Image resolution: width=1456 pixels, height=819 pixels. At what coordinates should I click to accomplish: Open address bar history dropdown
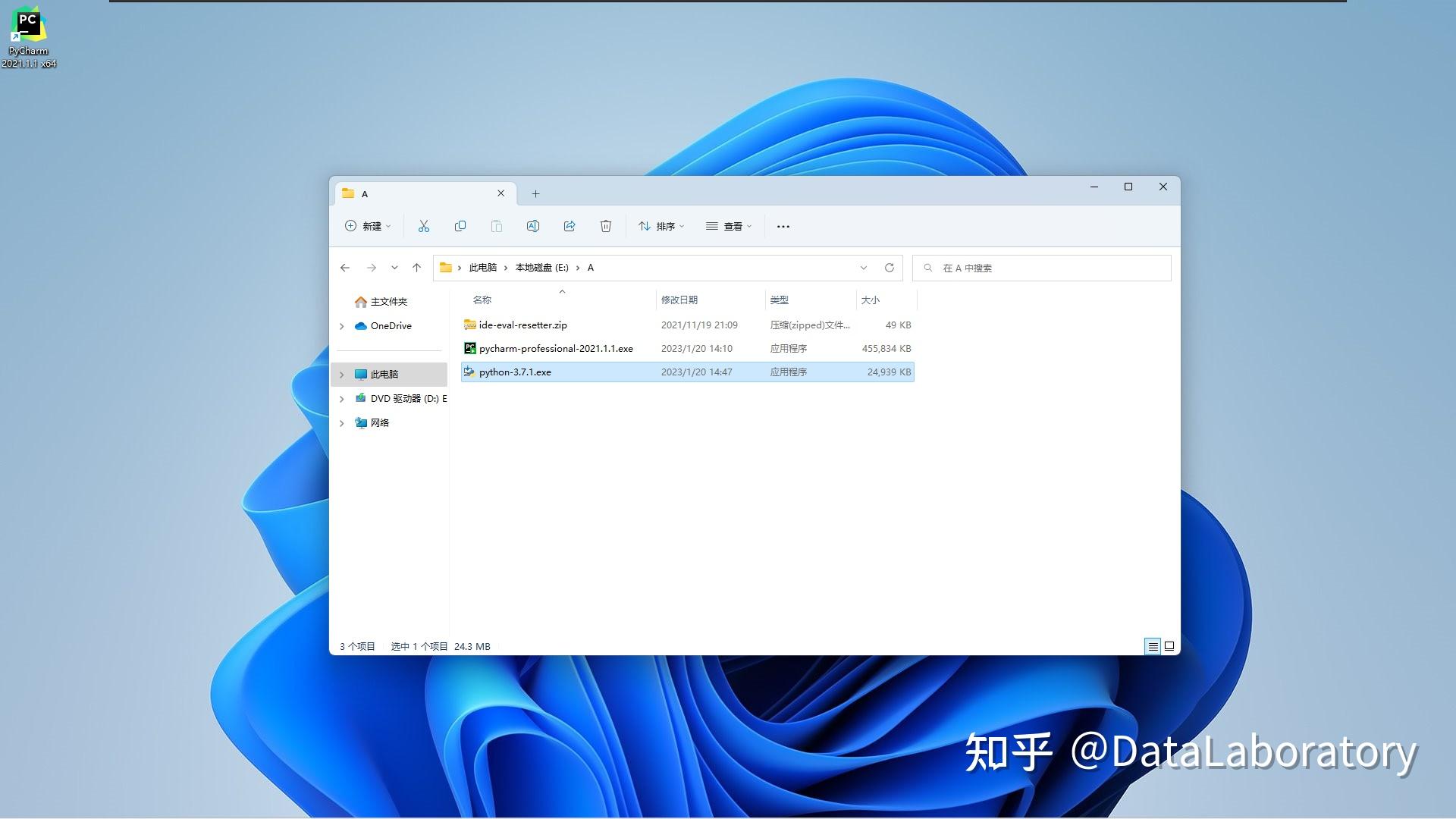[x=863, y=268]
